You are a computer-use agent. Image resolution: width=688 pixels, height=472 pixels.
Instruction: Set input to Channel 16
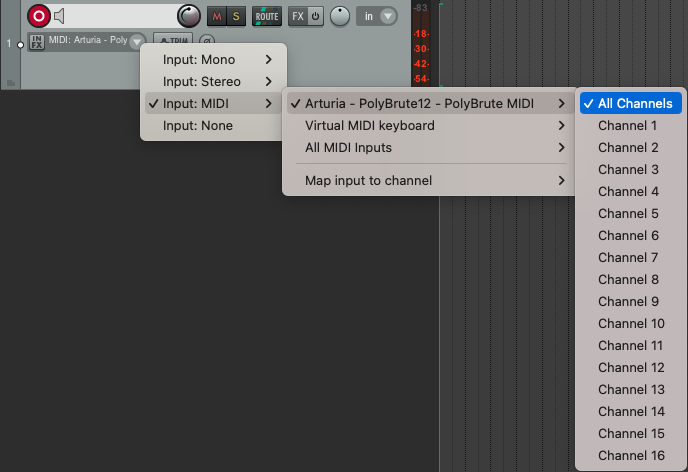[x=631, y=455]
